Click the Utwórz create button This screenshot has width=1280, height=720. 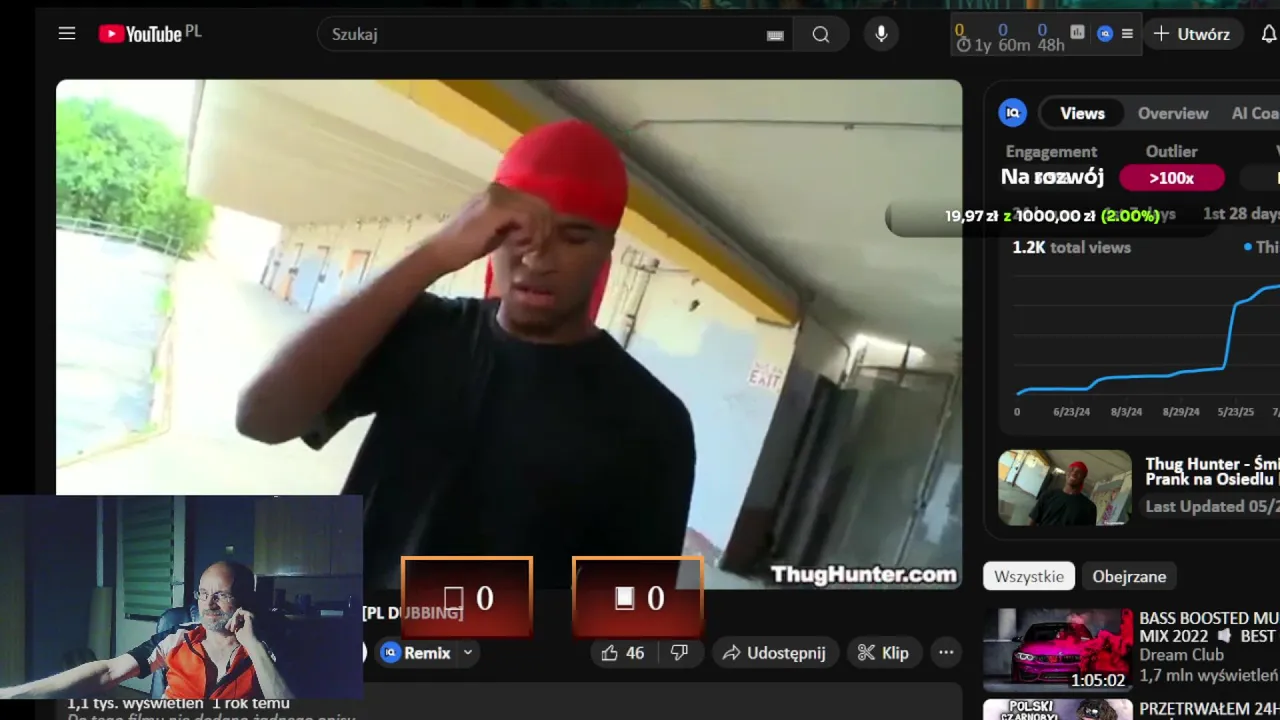coord(1192,34)
